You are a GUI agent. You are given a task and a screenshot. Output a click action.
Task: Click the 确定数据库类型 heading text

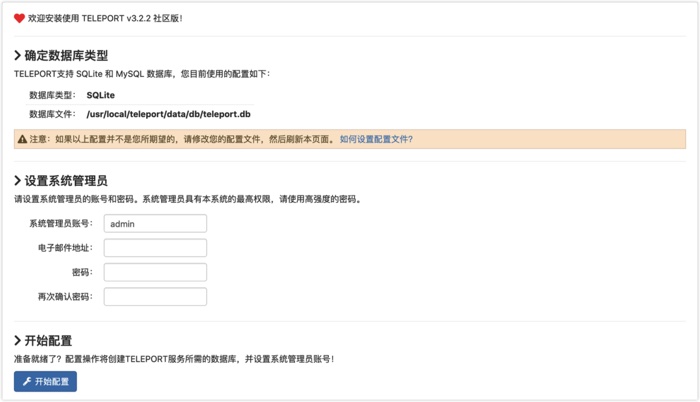point(66,55)
